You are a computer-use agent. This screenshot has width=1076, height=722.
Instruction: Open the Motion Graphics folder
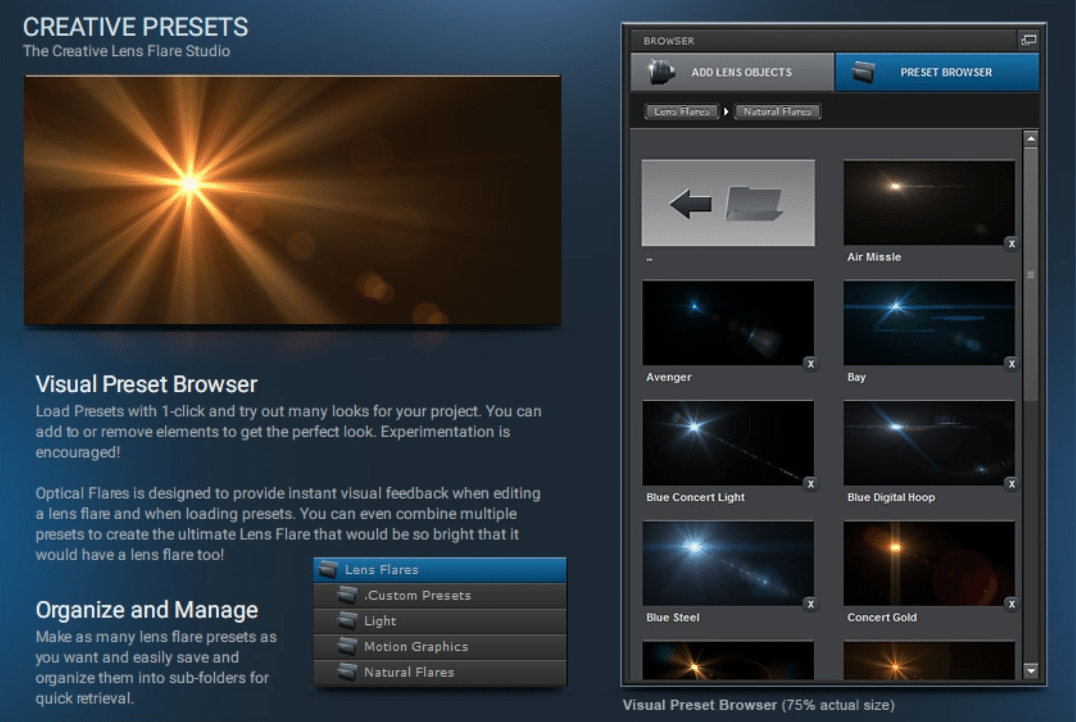click(x=440, y=647)
